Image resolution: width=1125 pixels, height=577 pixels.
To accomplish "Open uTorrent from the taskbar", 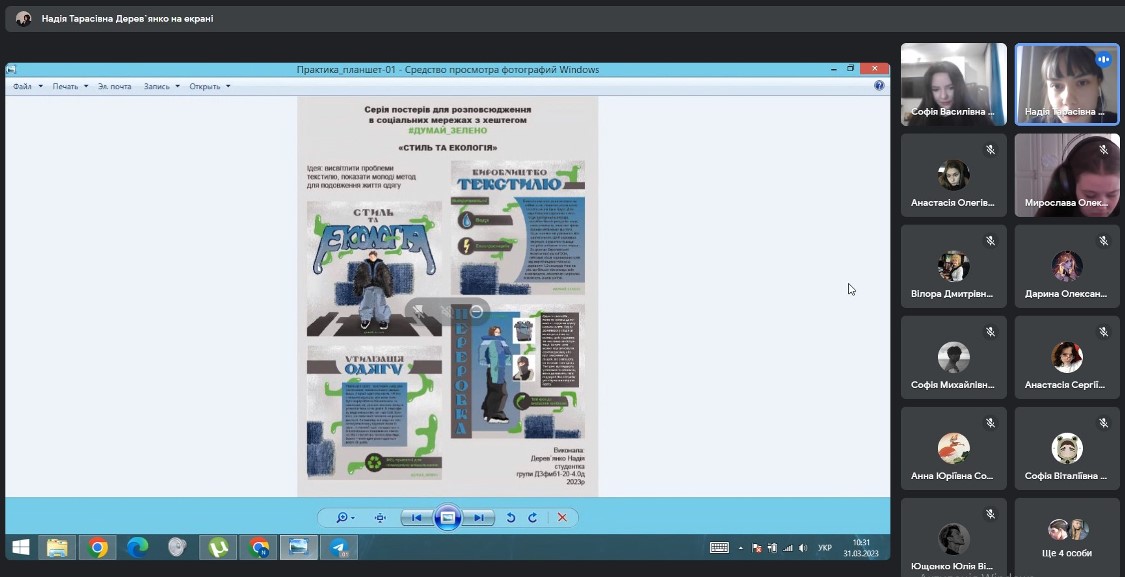I will click(x=217, y=547).
